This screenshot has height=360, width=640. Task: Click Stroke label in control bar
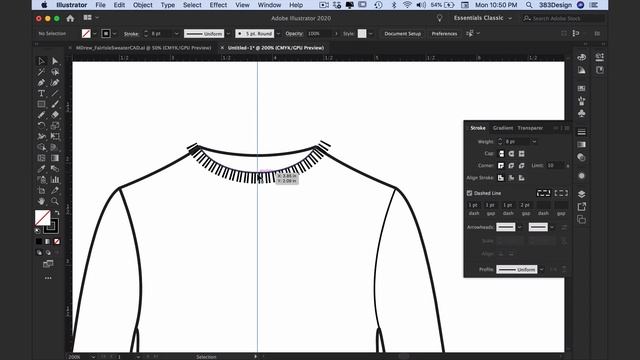131,34
